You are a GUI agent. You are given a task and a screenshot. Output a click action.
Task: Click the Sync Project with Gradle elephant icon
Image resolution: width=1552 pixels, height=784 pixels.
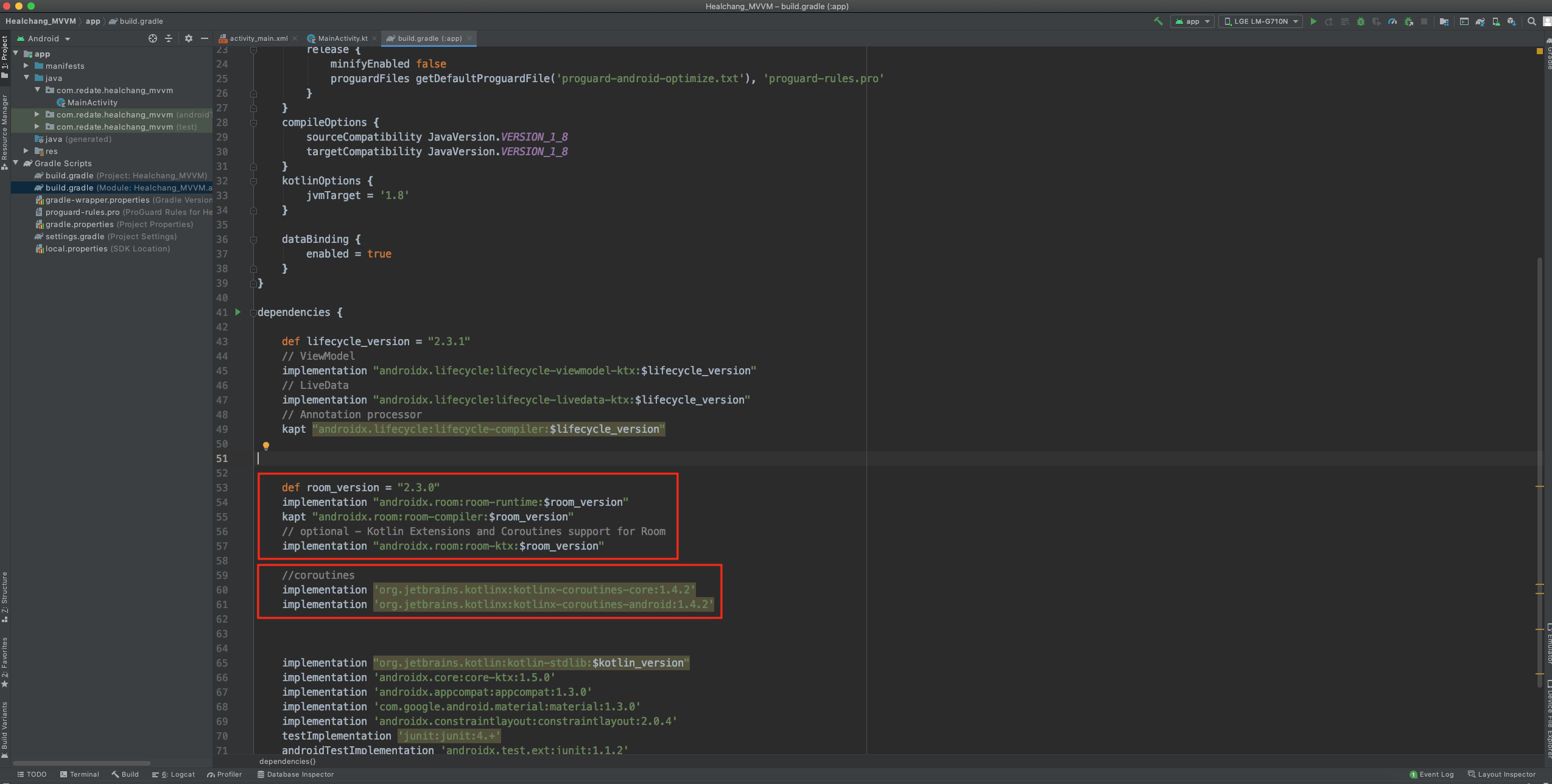1480,21
